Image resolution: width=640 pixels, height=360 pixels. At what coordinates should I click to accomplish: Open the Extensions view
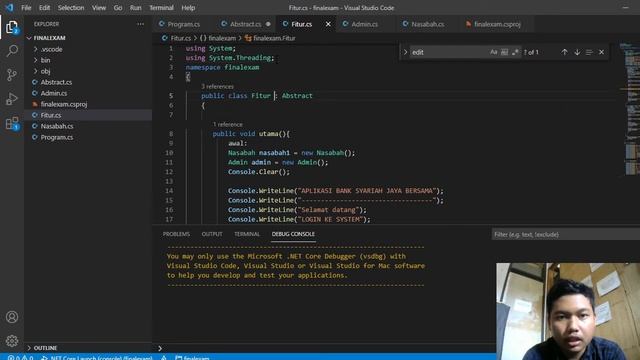coord(12,123)
